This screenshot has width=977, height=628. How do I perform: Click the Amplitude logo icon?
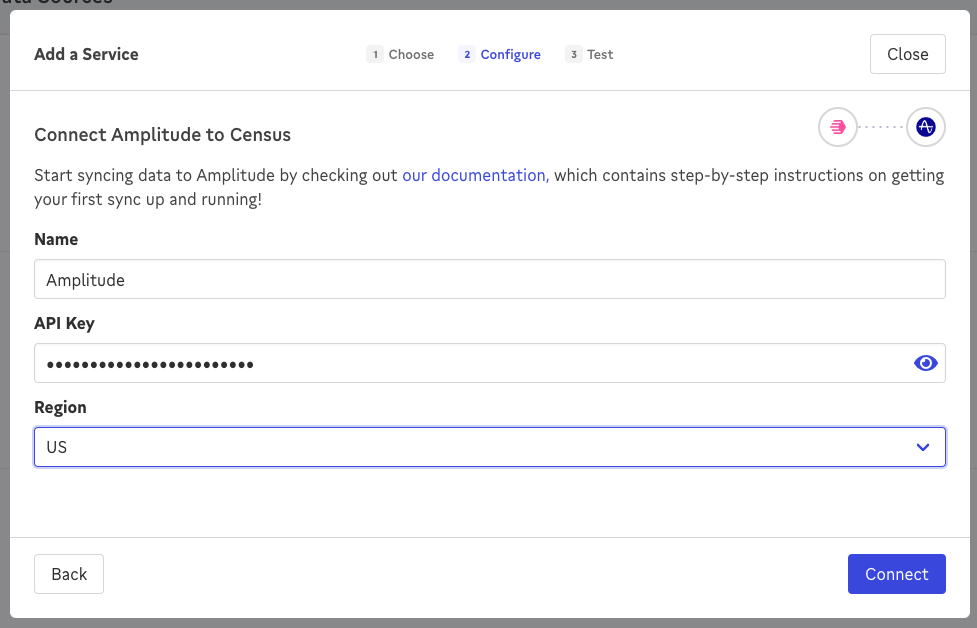tap(925, 127)
